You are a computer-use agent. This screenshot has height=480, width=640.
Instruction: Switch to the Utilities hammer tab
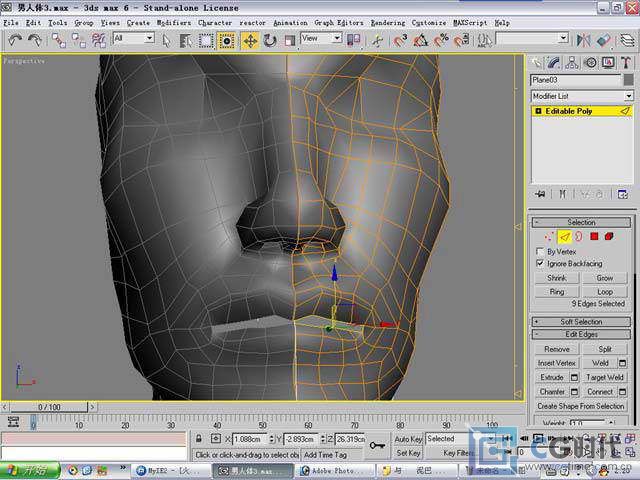[626, 62]
